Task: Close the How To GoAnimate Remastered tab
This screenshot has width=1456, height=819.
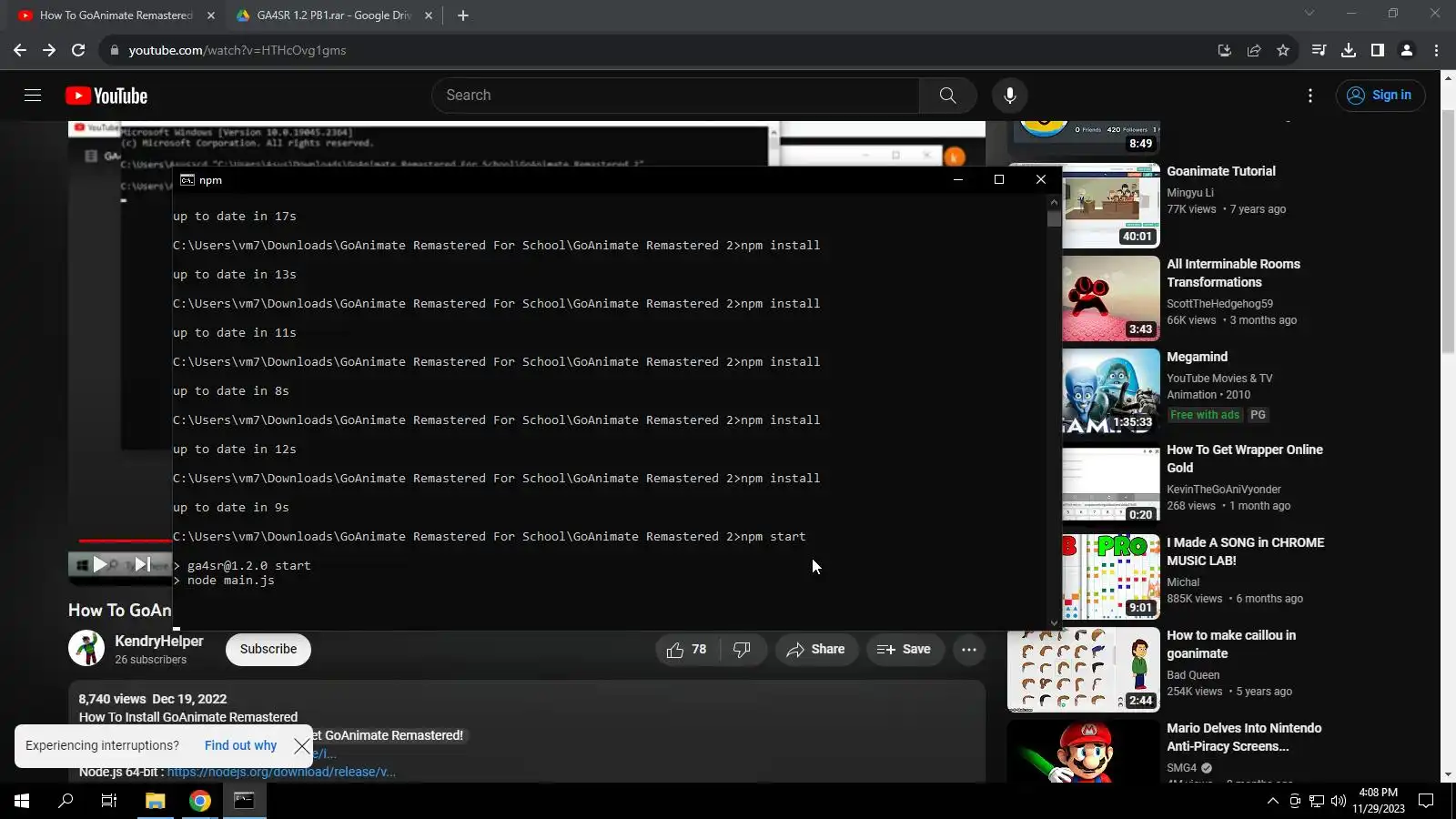Action: coord(211,15)
